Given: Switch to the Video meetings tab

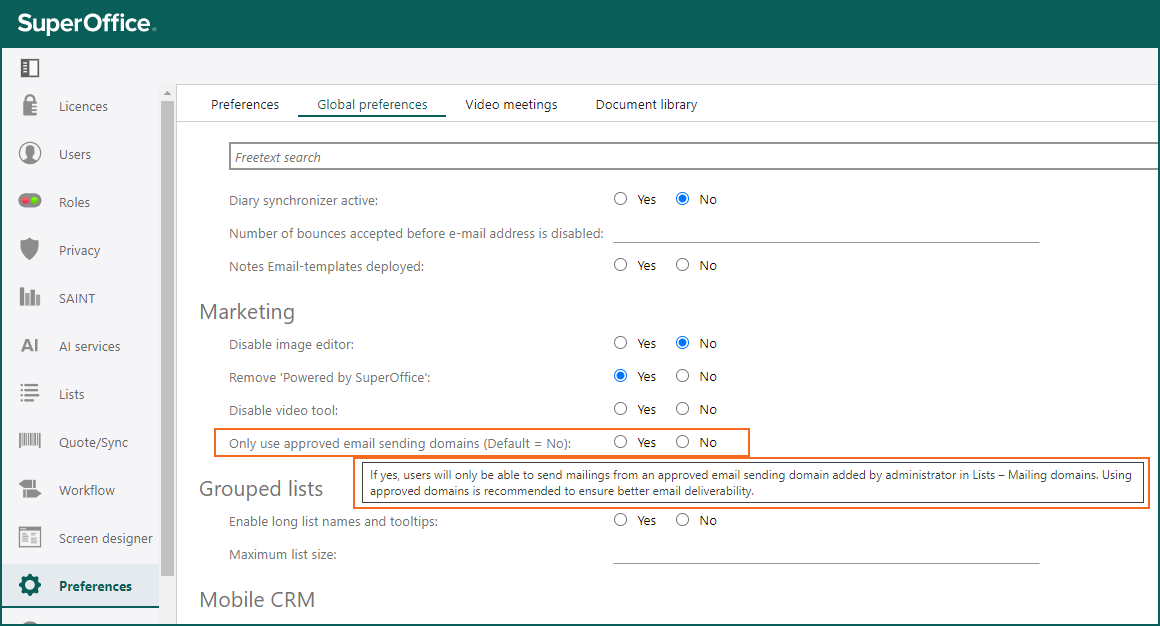Looking at the screenshot, I should 511,104.
